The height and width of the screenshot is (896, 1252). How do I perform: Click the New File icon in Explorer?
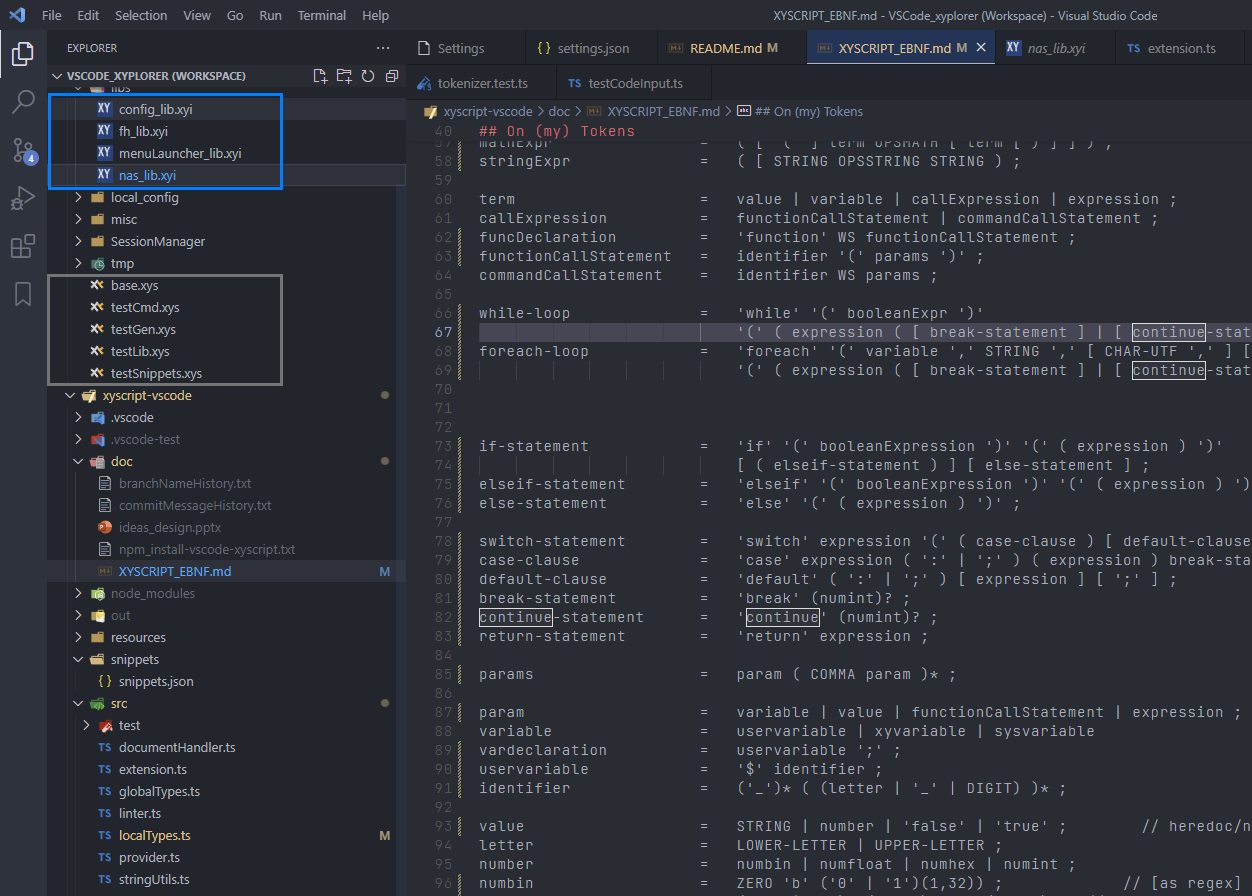click(x=320, y=76)
